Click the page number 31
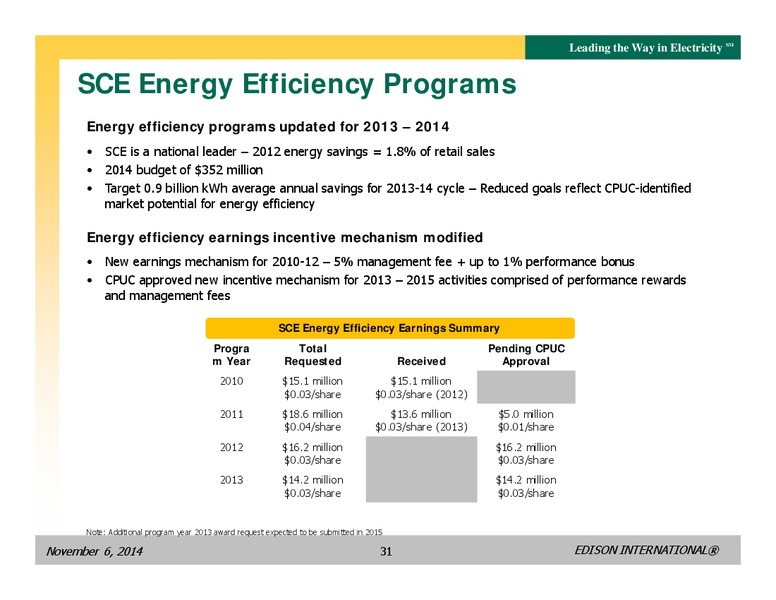The image size is (776, 600). click(x=386, y=551)
